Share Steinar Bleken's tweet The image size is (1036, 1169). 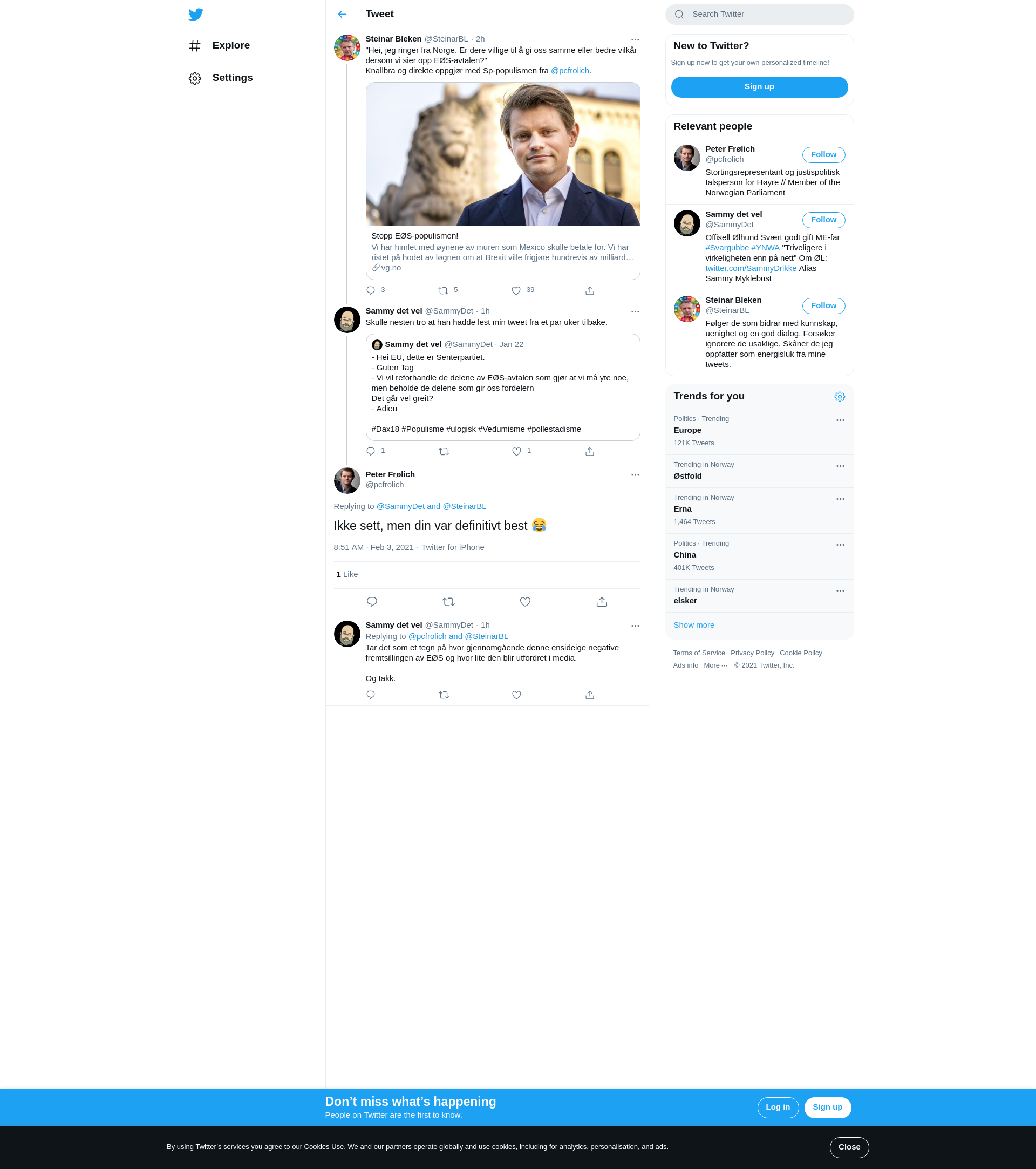(589, 290)
